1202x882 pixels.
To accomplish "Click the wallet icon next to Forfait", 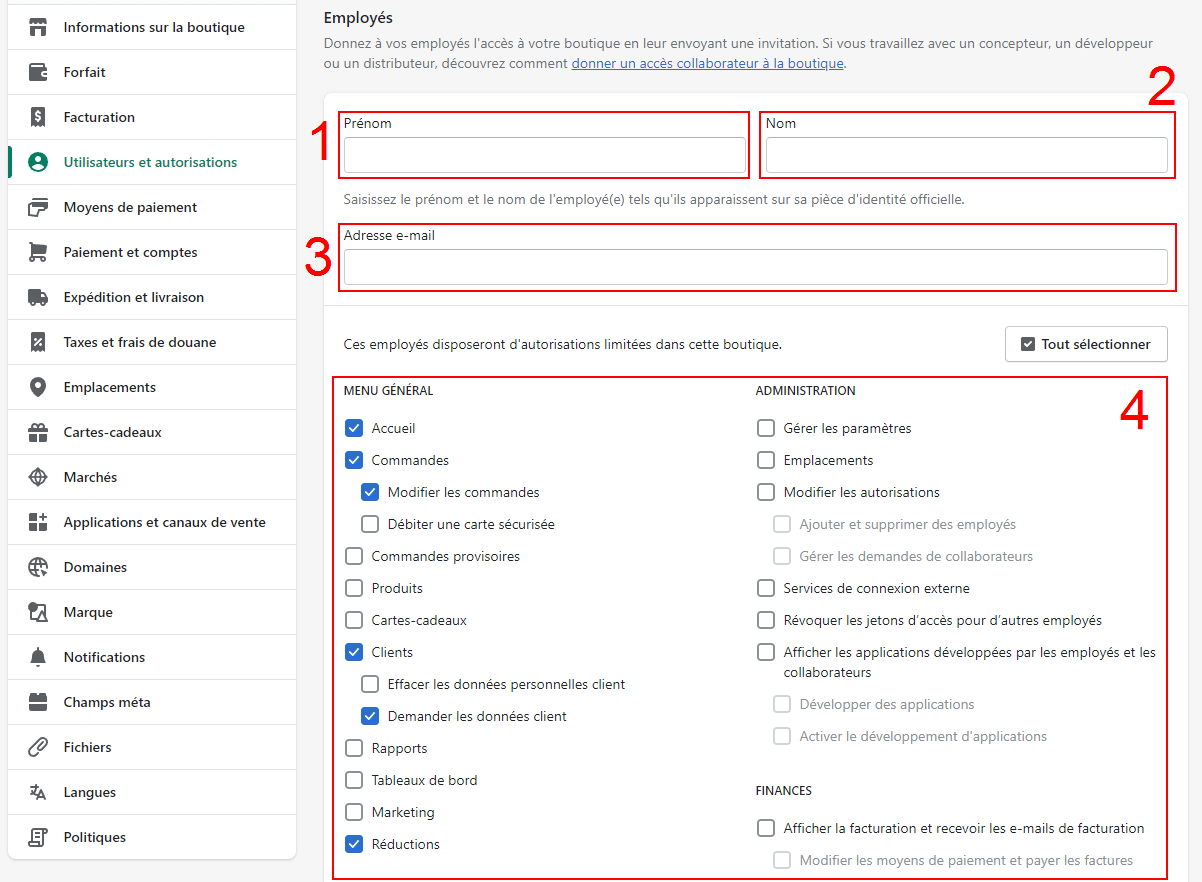I will click(x=38, y=72).
